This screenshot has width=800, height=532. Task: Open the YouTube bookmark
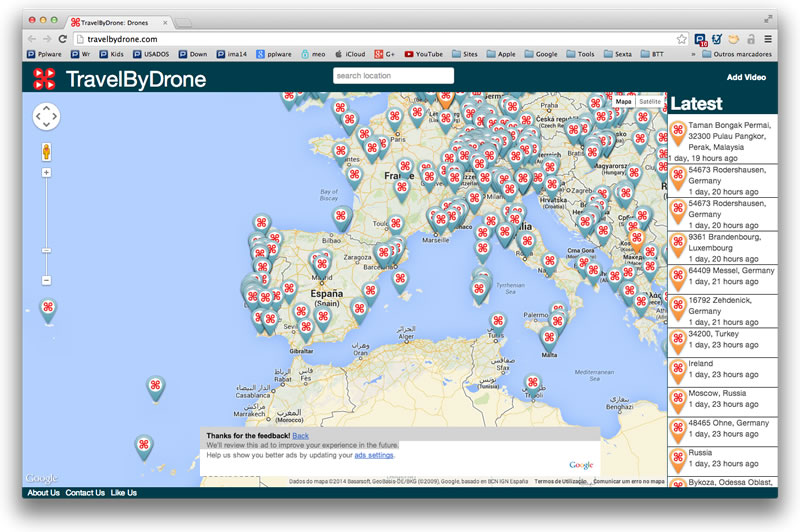pos(423,54)
